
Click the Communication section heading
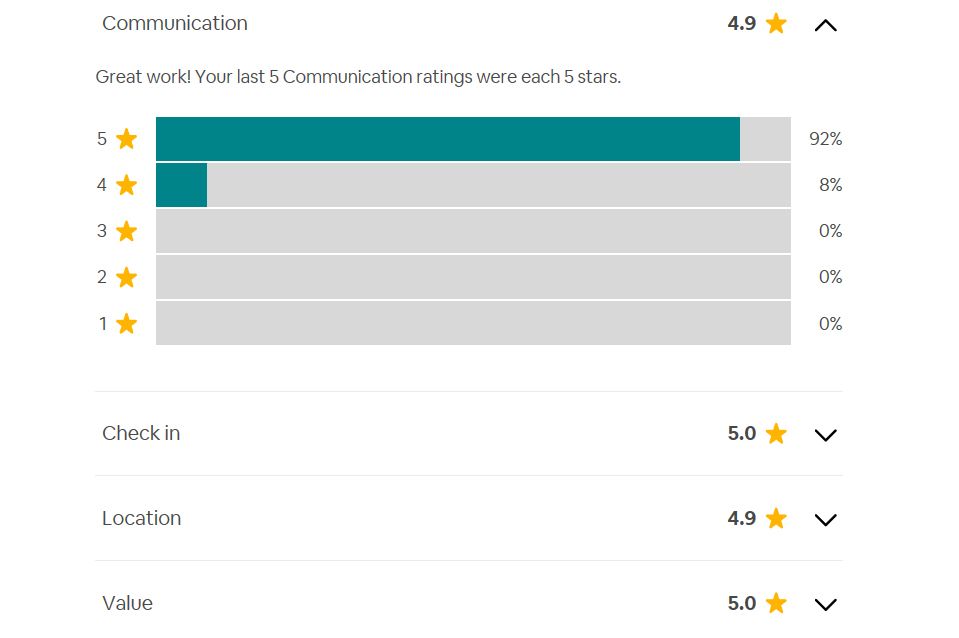175,24
